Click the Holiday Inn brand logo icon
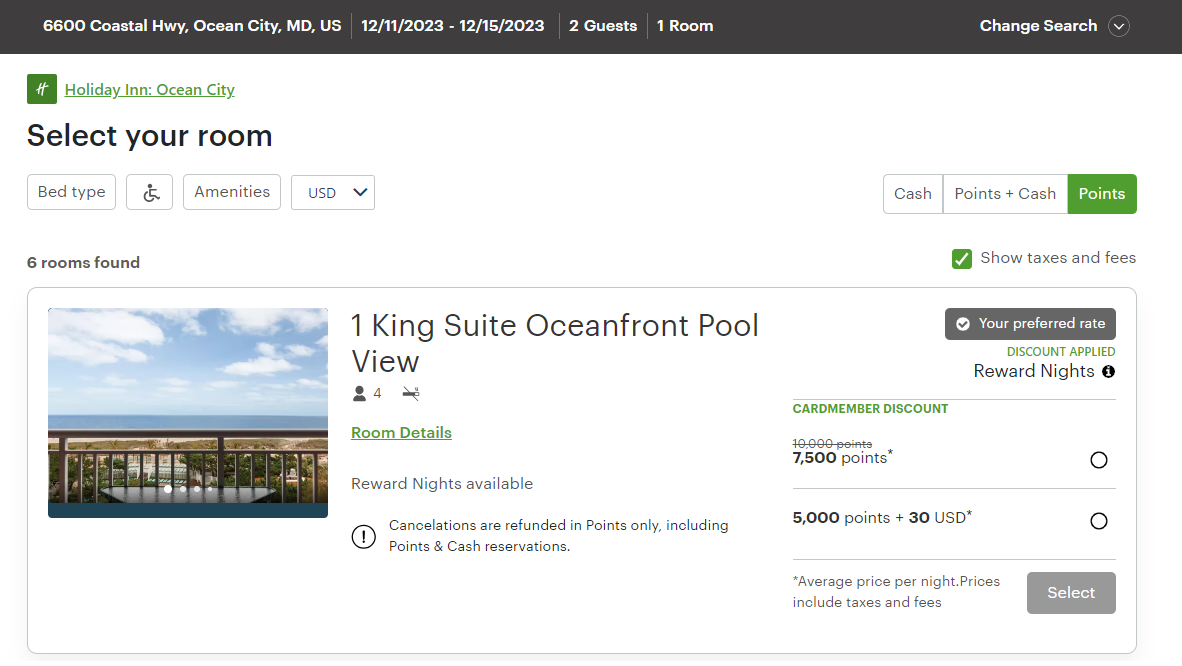1182x666 pixels. (41, 89)
